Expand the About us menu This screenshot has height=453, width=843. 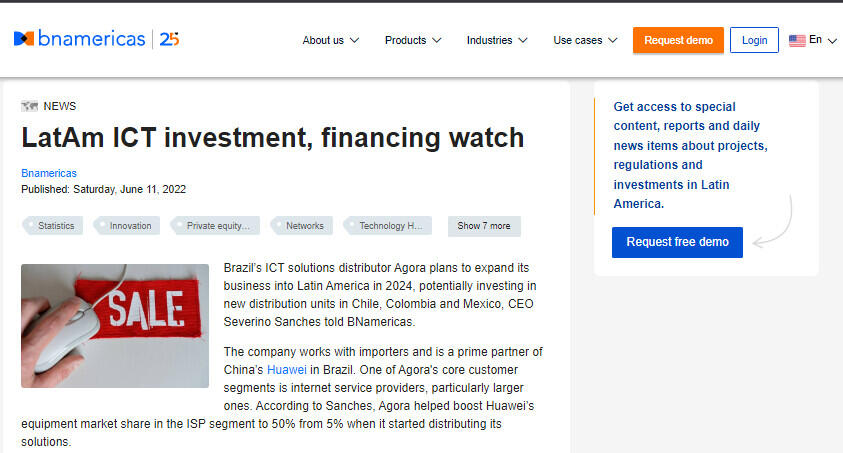pyautogui.click(x=330, y=41)
